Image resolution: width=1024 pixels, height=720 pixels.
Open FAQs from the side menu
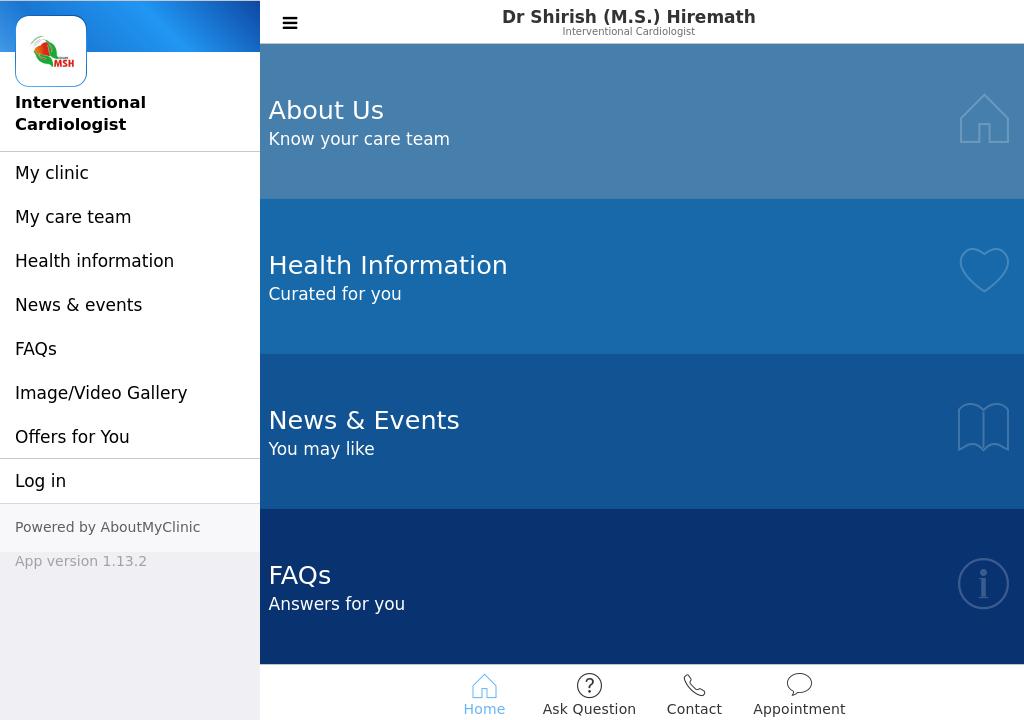pyautogui.click(x=130, y=349)
